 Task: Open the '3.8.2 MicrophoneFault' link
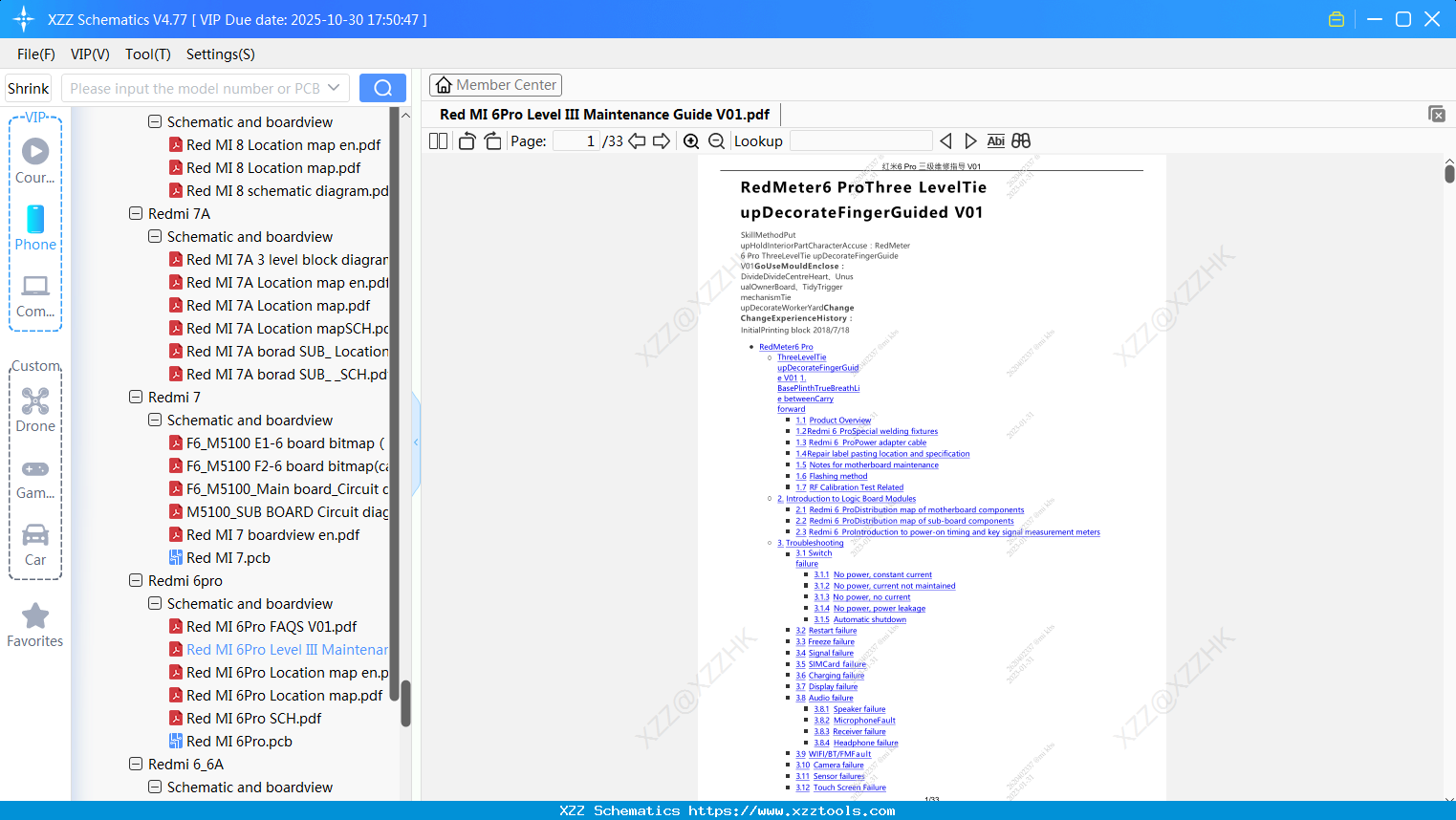tap(855, 721)
